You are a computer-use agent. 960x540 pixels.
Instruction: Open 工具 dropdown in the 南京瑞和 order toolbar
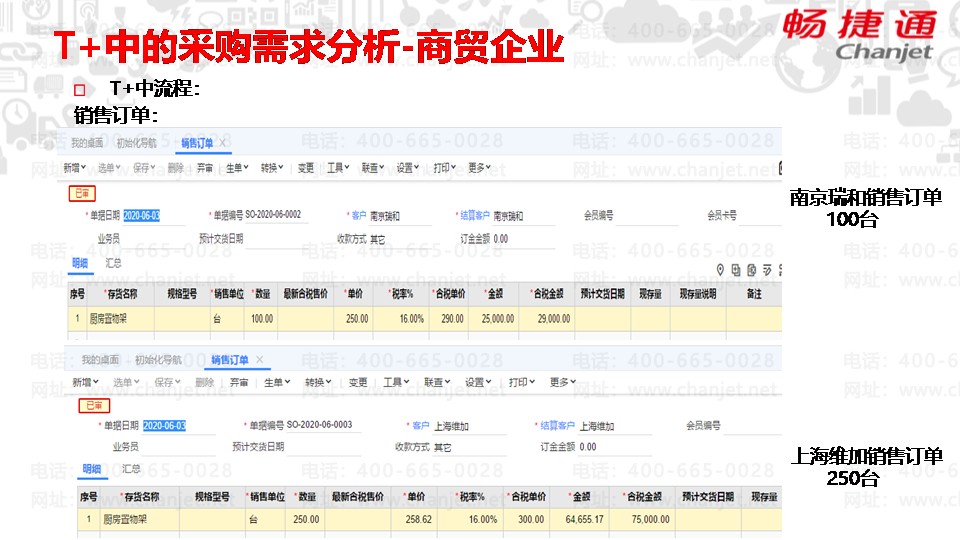click(x=338, y=167)
